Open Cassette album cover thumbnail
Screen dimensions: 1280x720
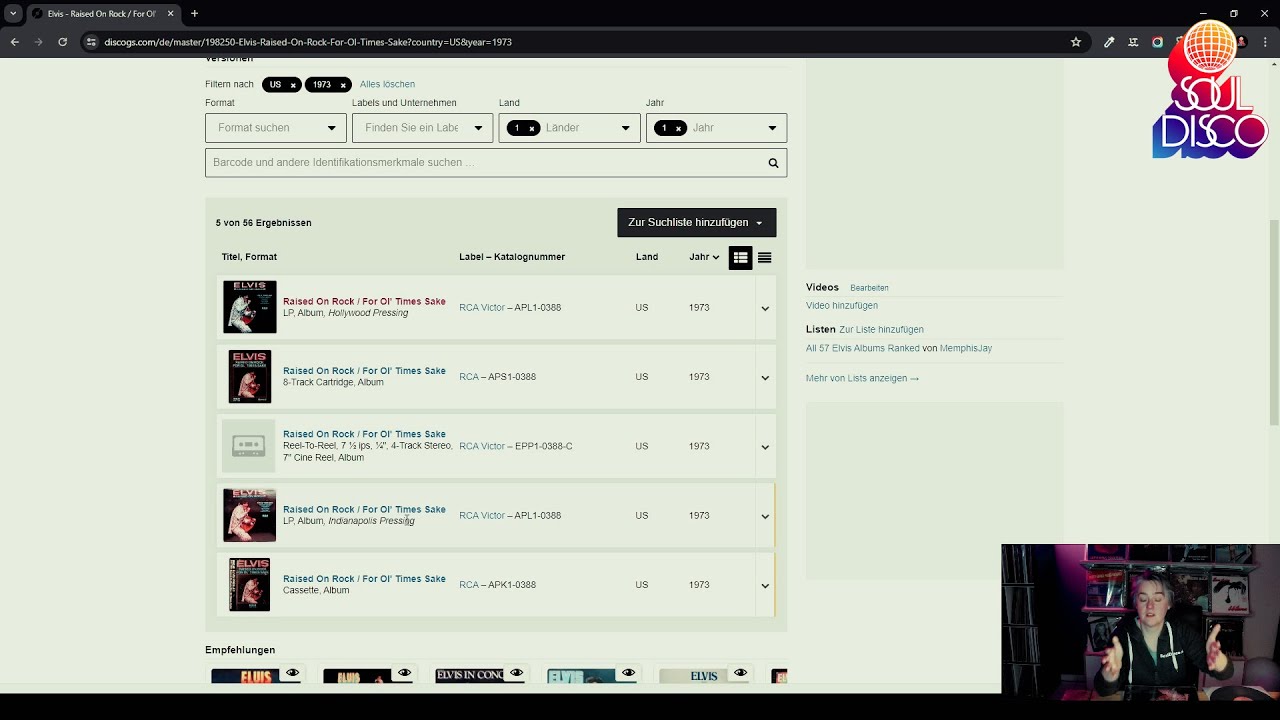(x=249, y=584)
